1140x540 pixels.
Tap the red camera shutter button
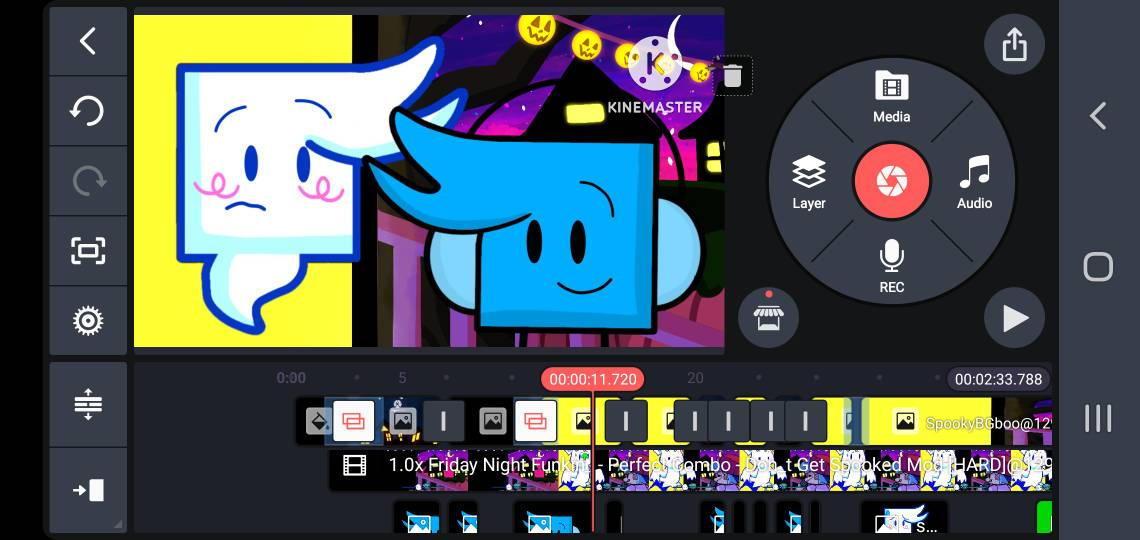[892, 180]
